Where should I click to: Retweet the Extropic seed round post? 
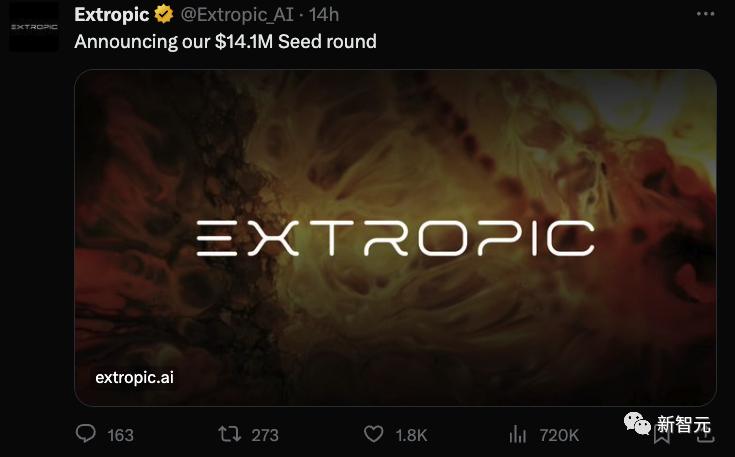[230, 434]
